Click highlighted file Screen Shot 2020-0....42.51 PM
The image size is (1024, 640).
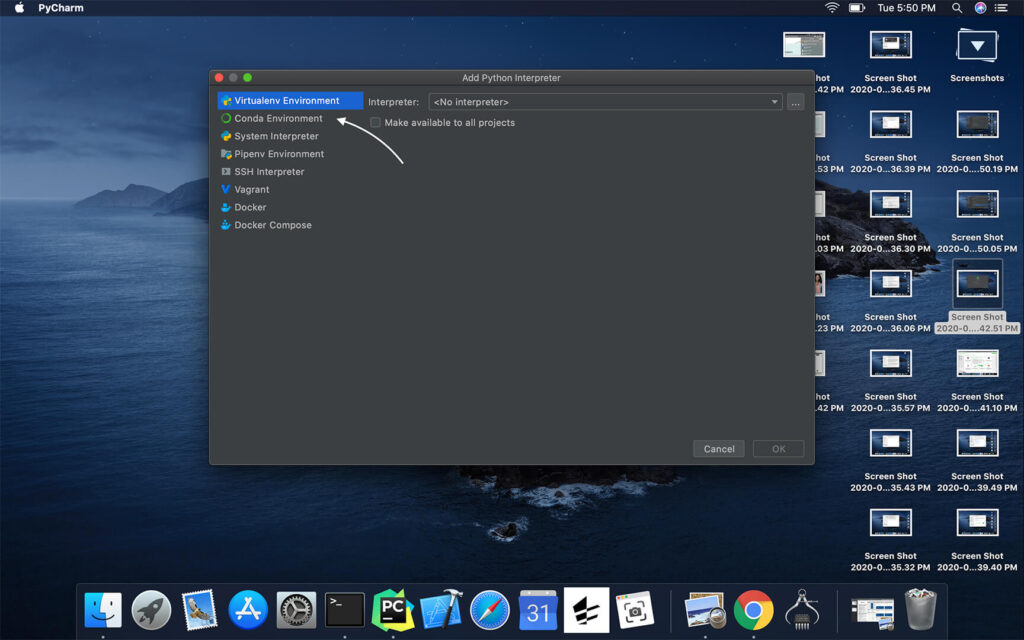(x=977, y=285)
